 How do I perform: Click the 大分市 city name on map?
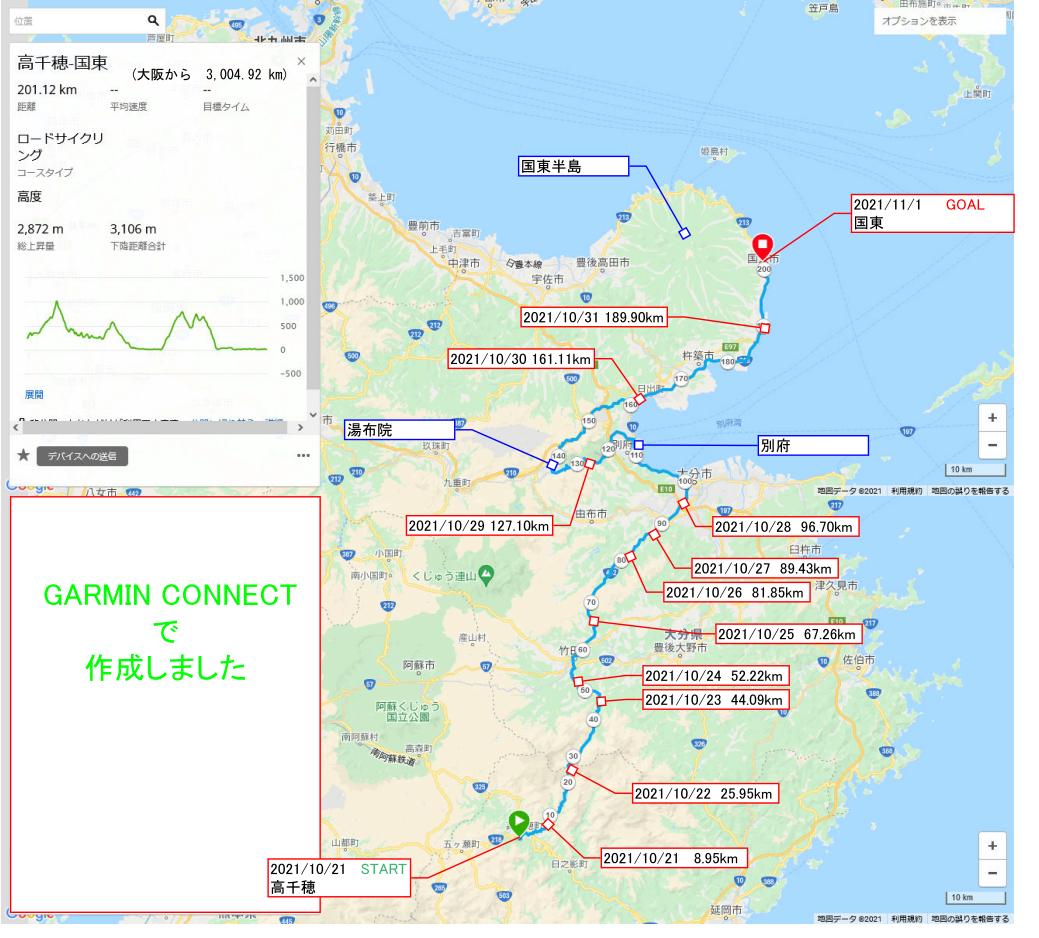click(x=694, y=474)
